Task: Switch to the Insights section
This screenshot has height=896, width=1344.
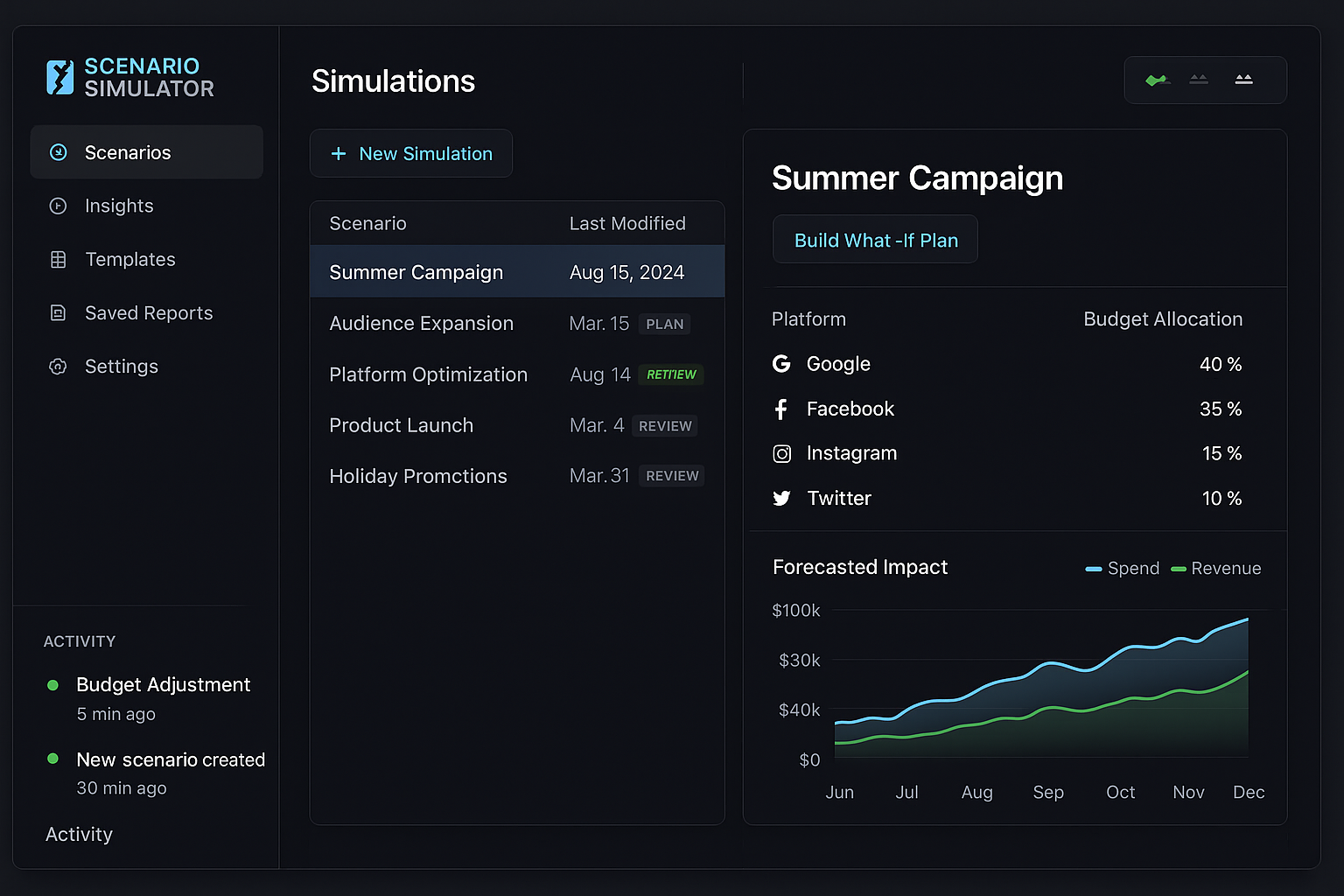Action: click(x=119, y=206)
